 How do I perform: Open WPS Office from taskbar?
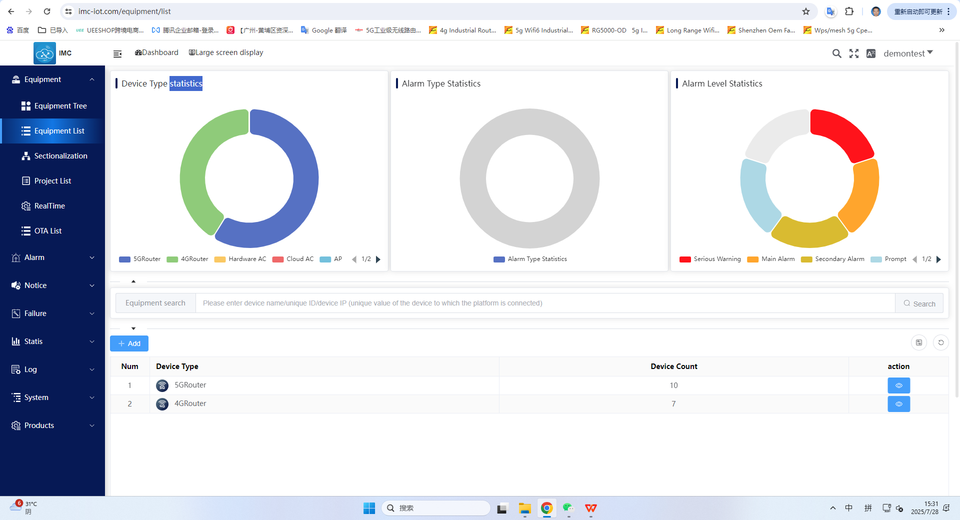coord(591,508)
